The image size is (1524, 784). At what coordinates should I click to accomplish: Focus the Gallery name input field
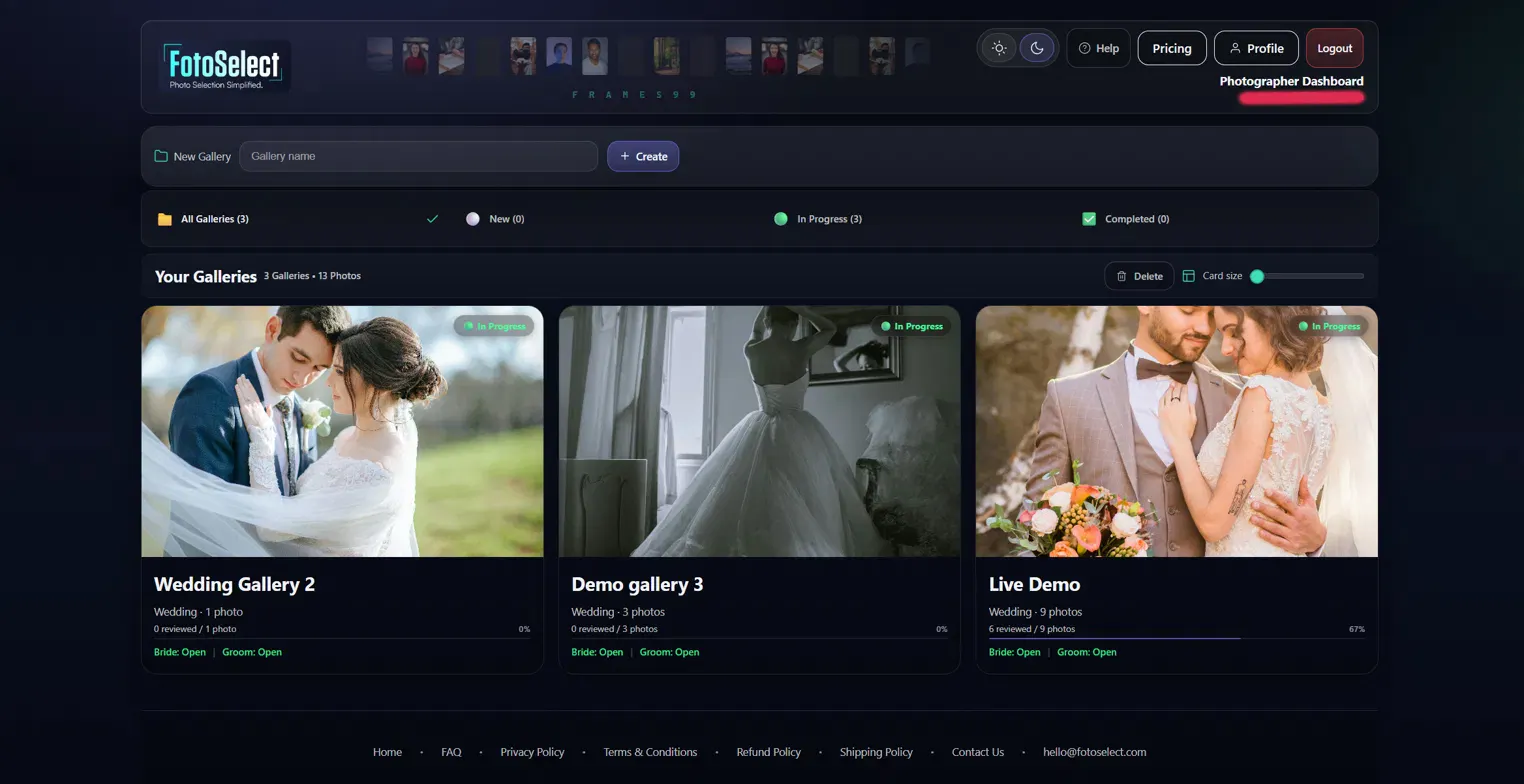pyautogui.click(x=418, y=156)
